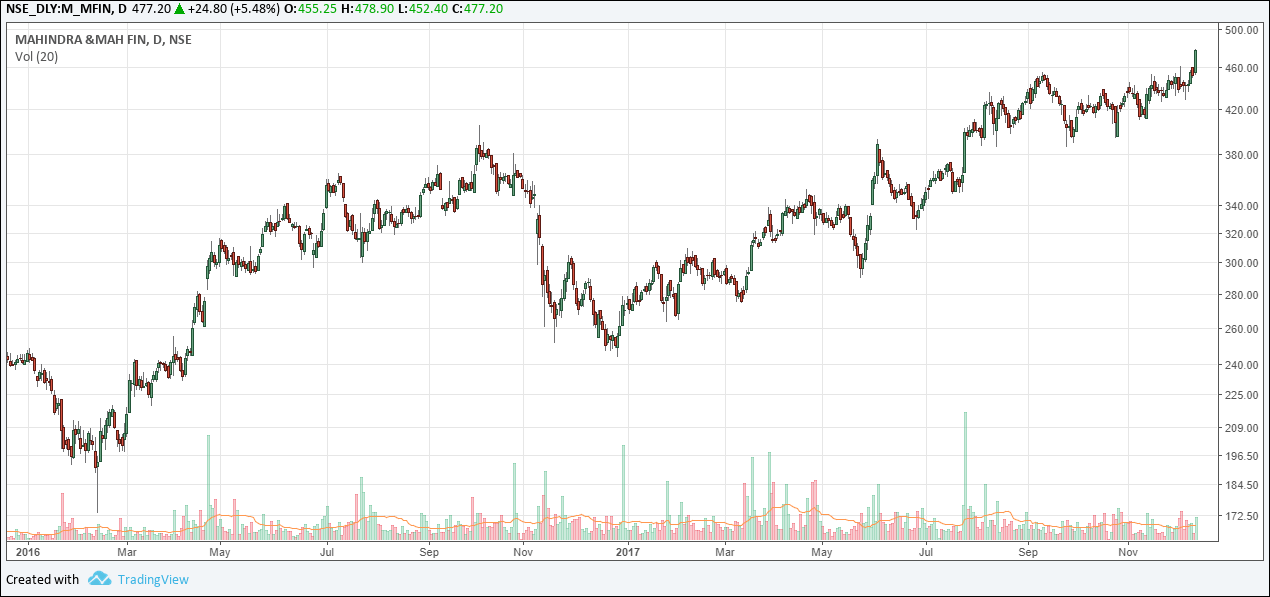
Task: Click the 196.50 price axis label
Action: pyautogui.click(x=1240, y=456)
